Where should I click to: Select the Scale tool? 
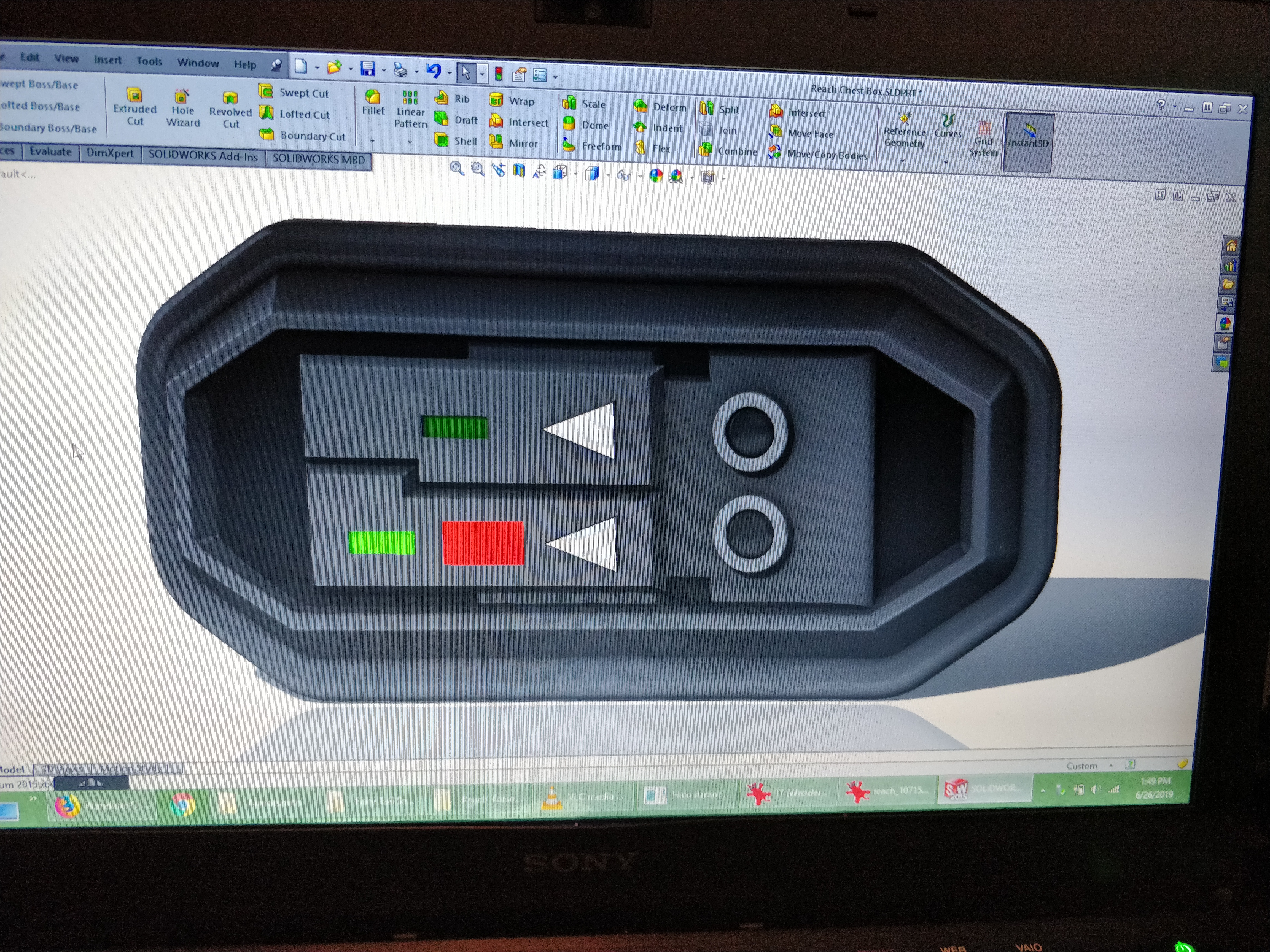(x=583, y=103)
